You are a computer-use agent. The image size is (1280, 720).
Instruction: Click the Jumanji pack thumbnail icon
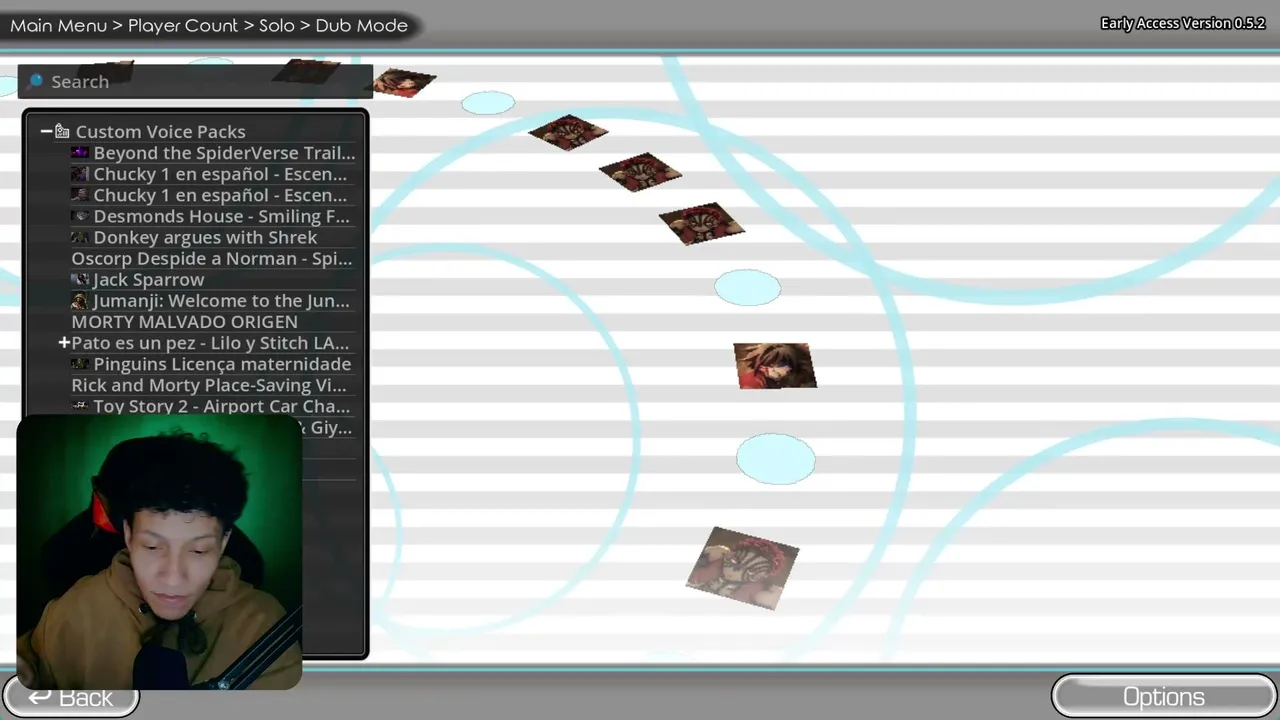pos(80,301)
